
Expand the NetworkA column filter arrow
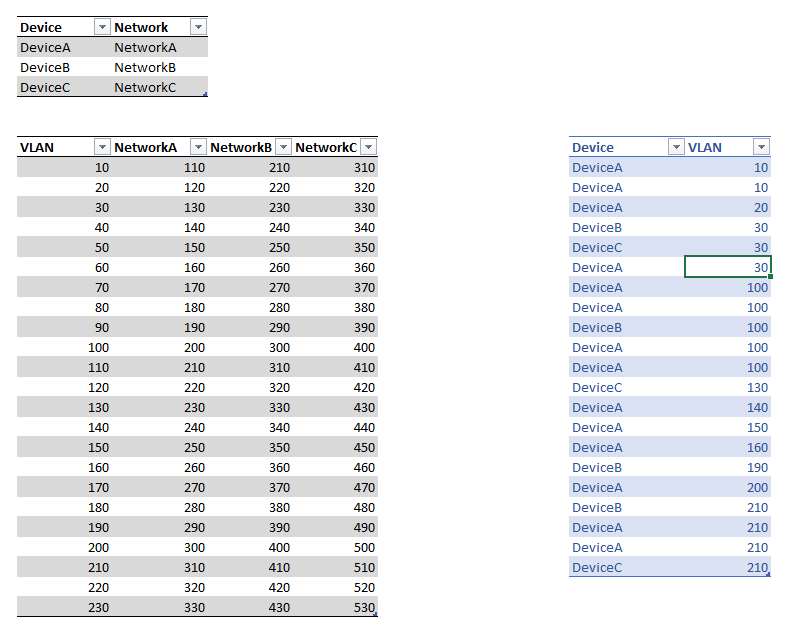click(198, 147)
